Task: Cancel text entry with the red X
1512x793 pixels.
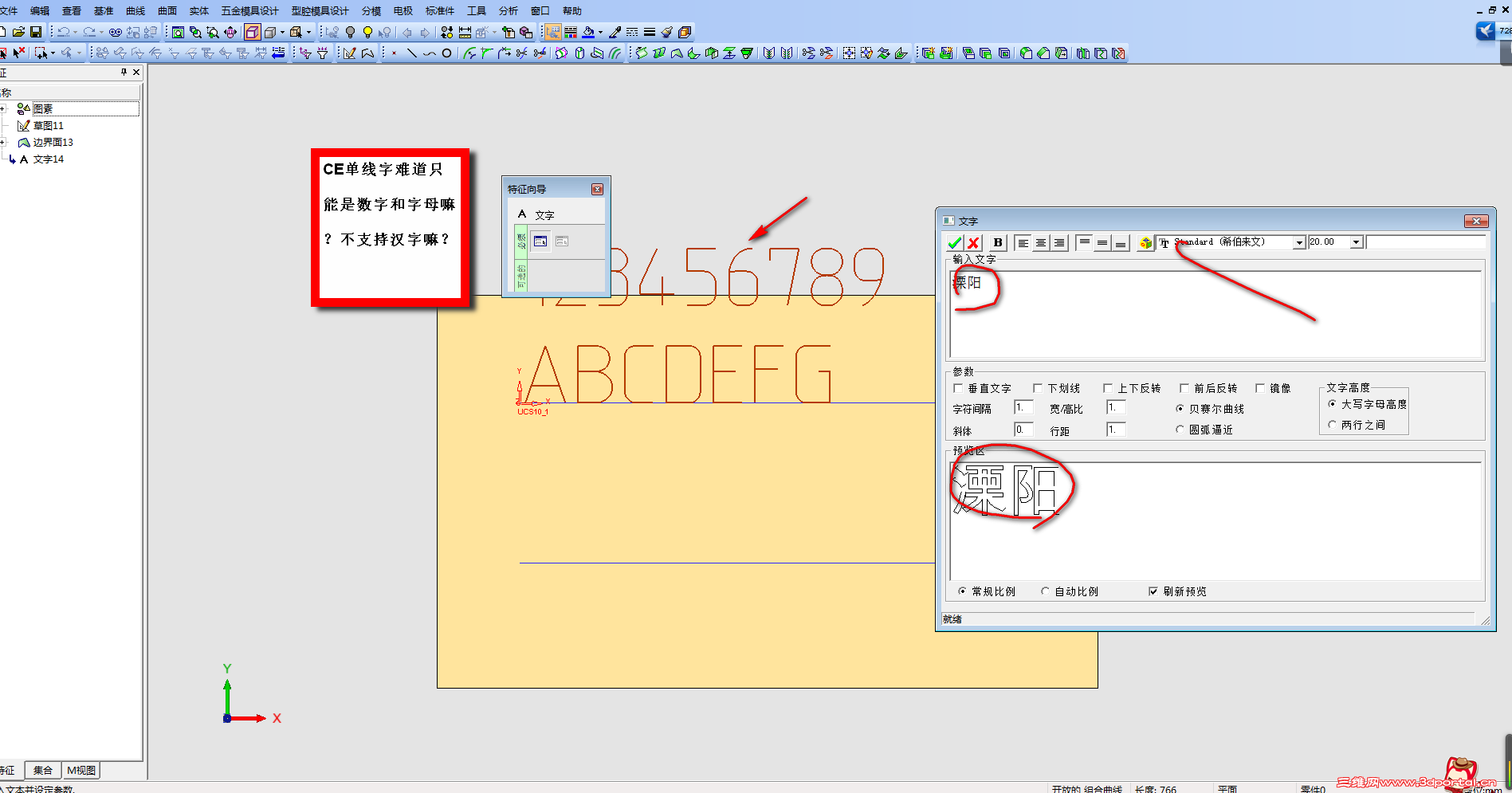Action: (973, 242)
